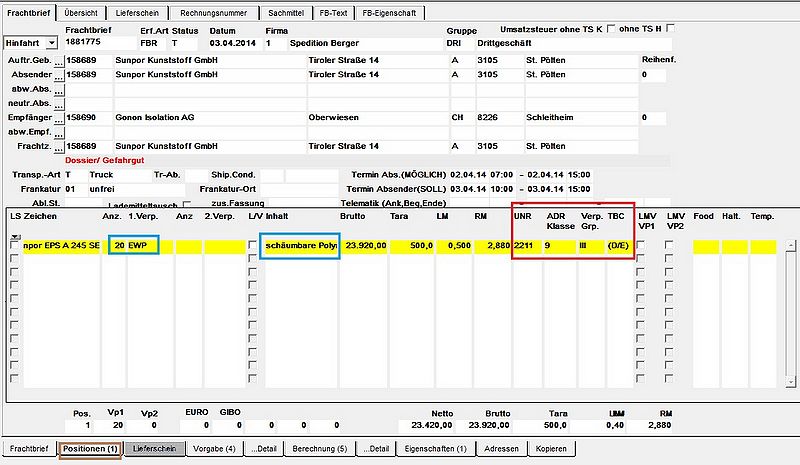This screenshot has width=800, height=465.
Task: Open the neutr.Abs. lookup ellipsis button
Action: click(x=59, y=104)
